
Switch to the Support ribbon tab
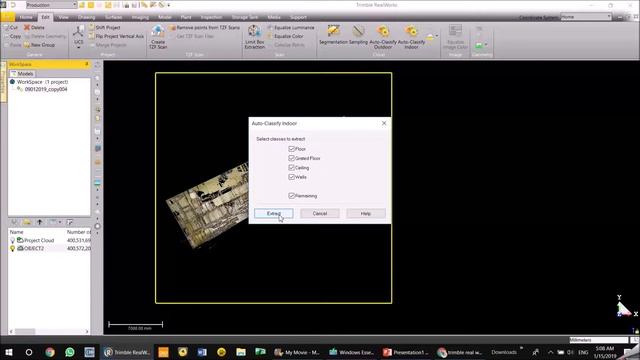pyautogui.click(x=298, y=17)
